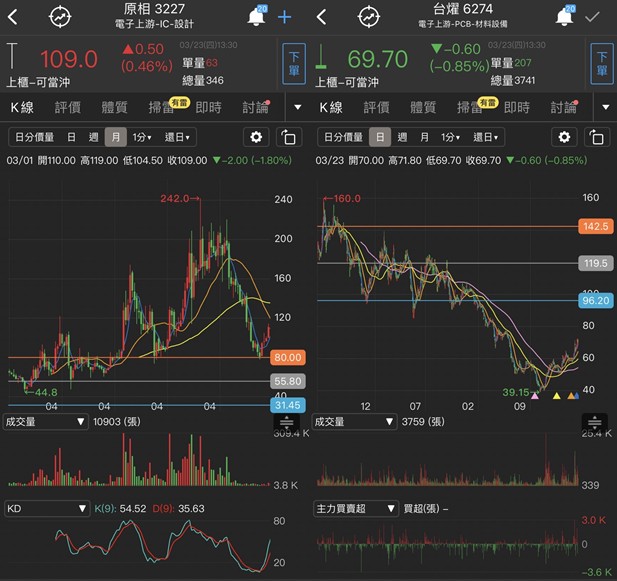
Task: Select 月 period on 原相 chart
Action: 116,138
